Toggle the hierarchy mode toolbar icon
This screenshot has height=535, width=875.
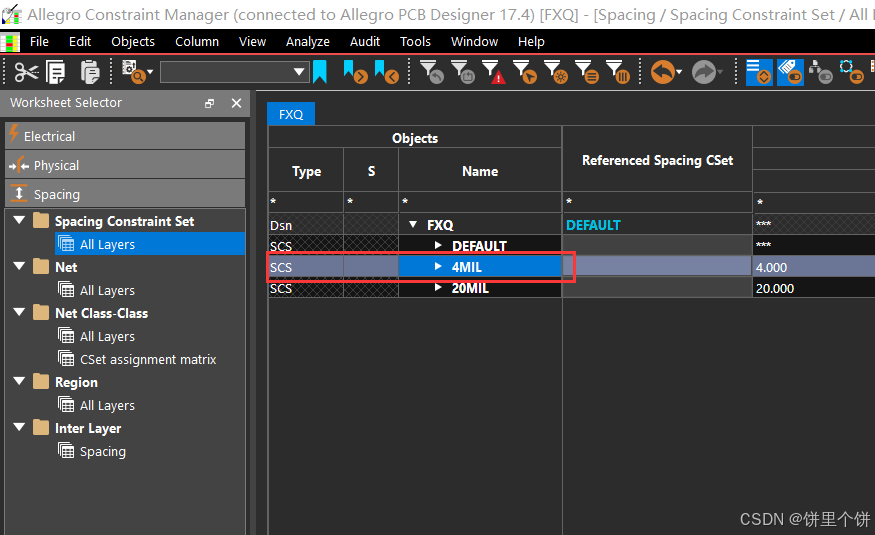(x=820, y=72)
